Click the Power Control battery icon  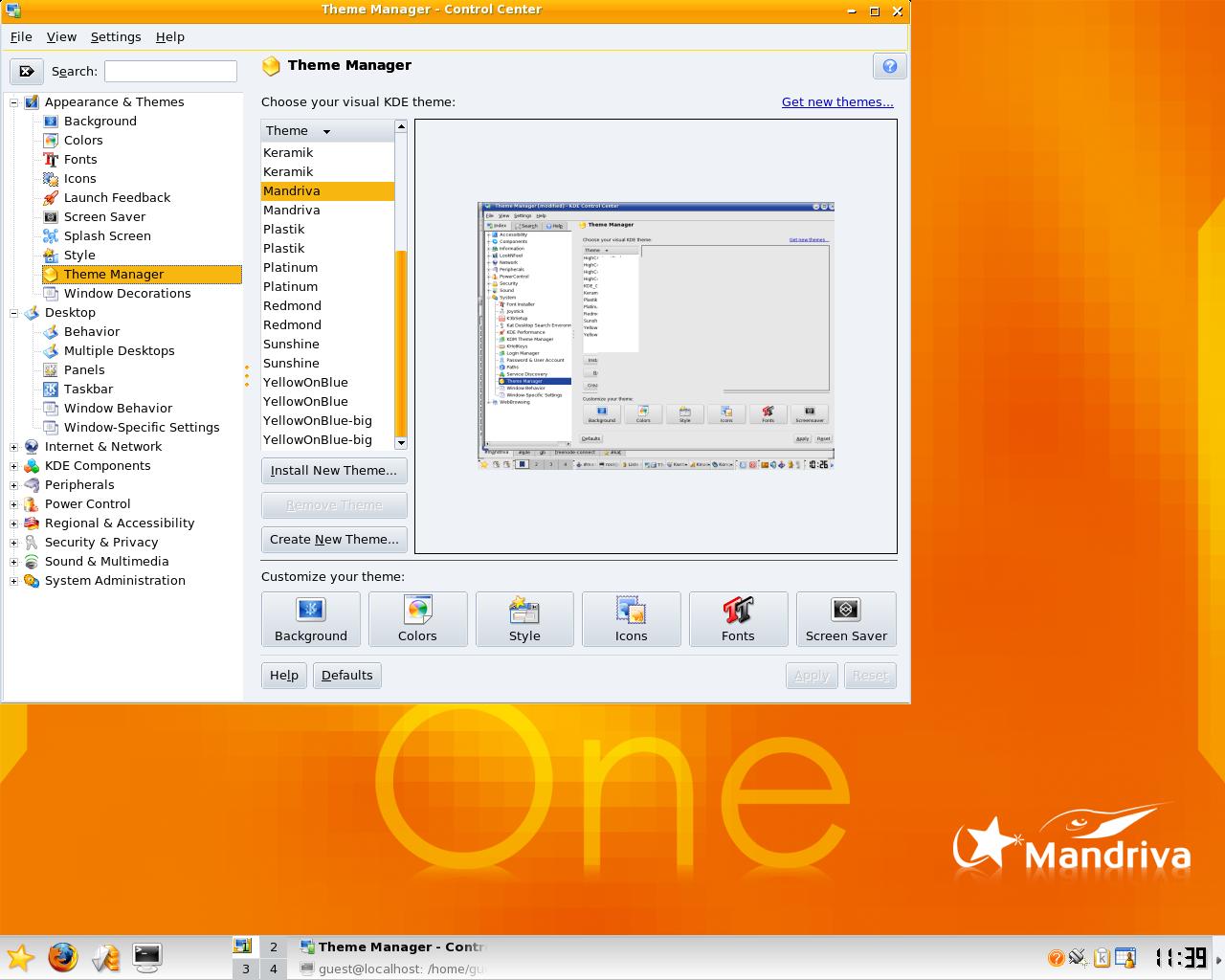click(x=32, y=504)
